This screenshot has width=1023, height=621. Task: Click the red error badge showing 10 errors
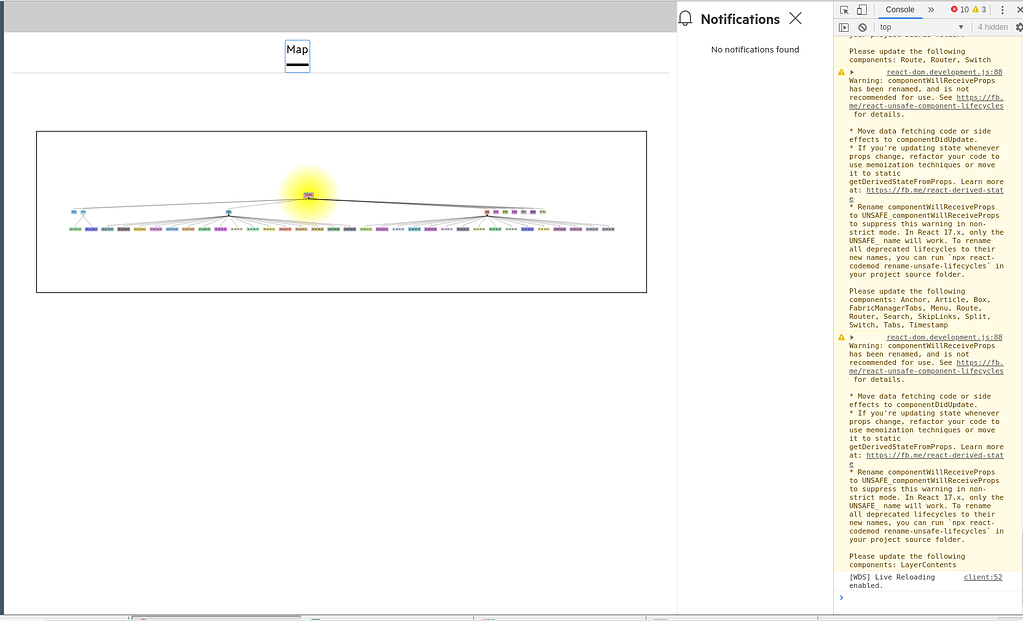tap(958, 10)
